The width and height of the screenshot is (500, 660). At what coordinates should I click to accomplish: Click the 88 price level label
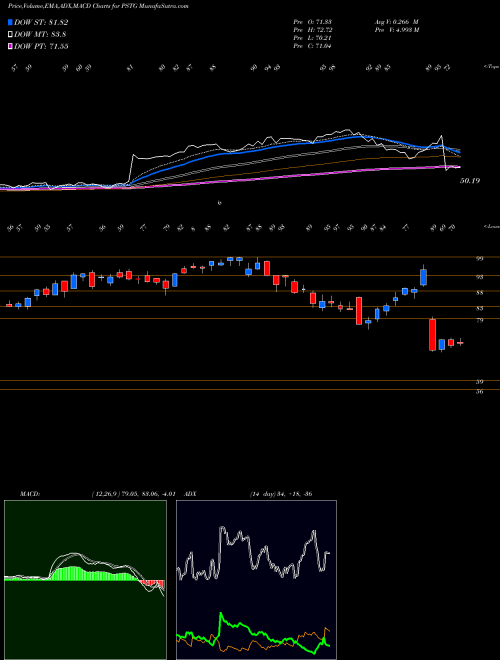tap(479, 293)
